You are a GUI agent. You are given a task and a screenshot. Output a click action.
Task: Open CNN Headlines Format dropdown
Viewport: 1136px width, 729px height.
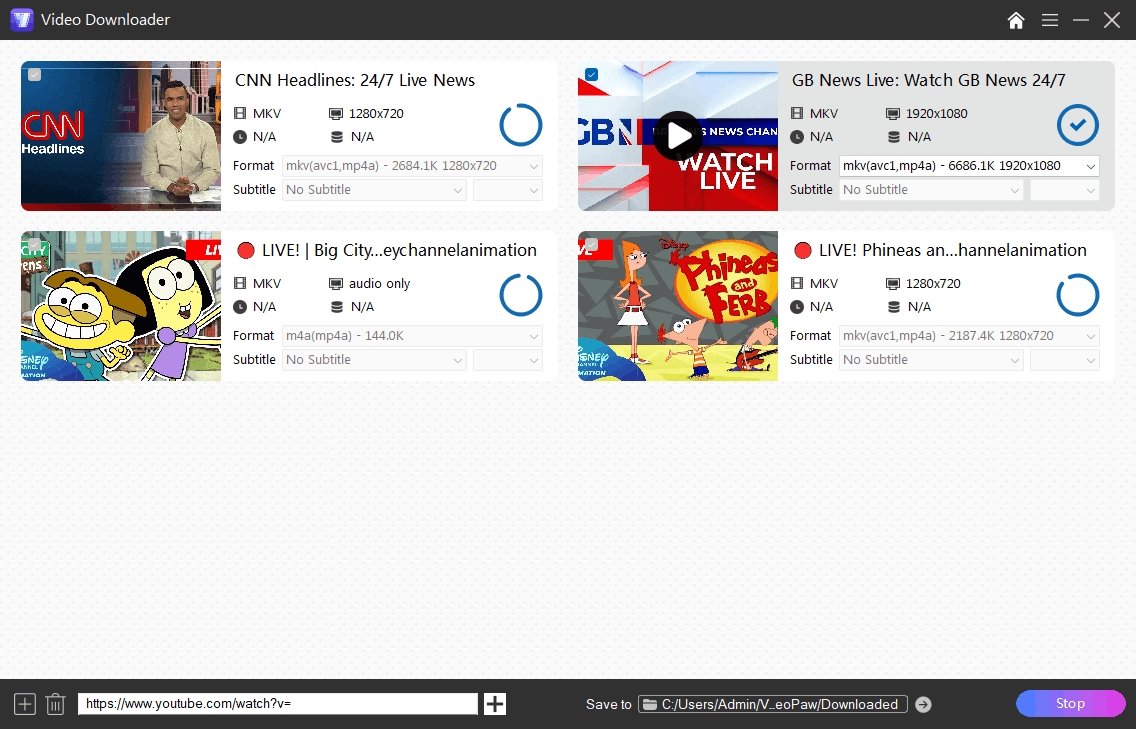click(x=412, y=166)
